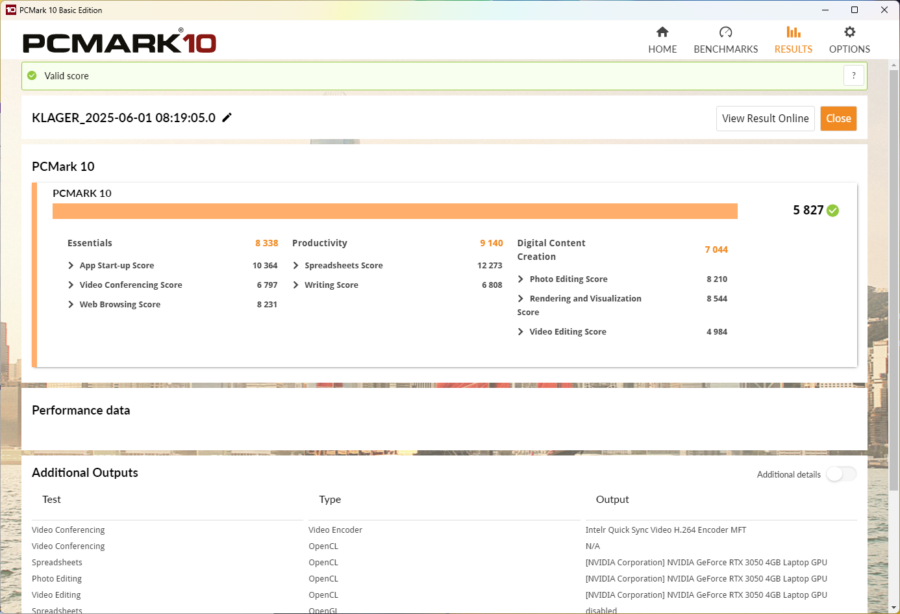Image resolution: width=900 pixels, height=614 pixels.
Task: Click the PCMARK 10 logo
Action: point(119,42)
